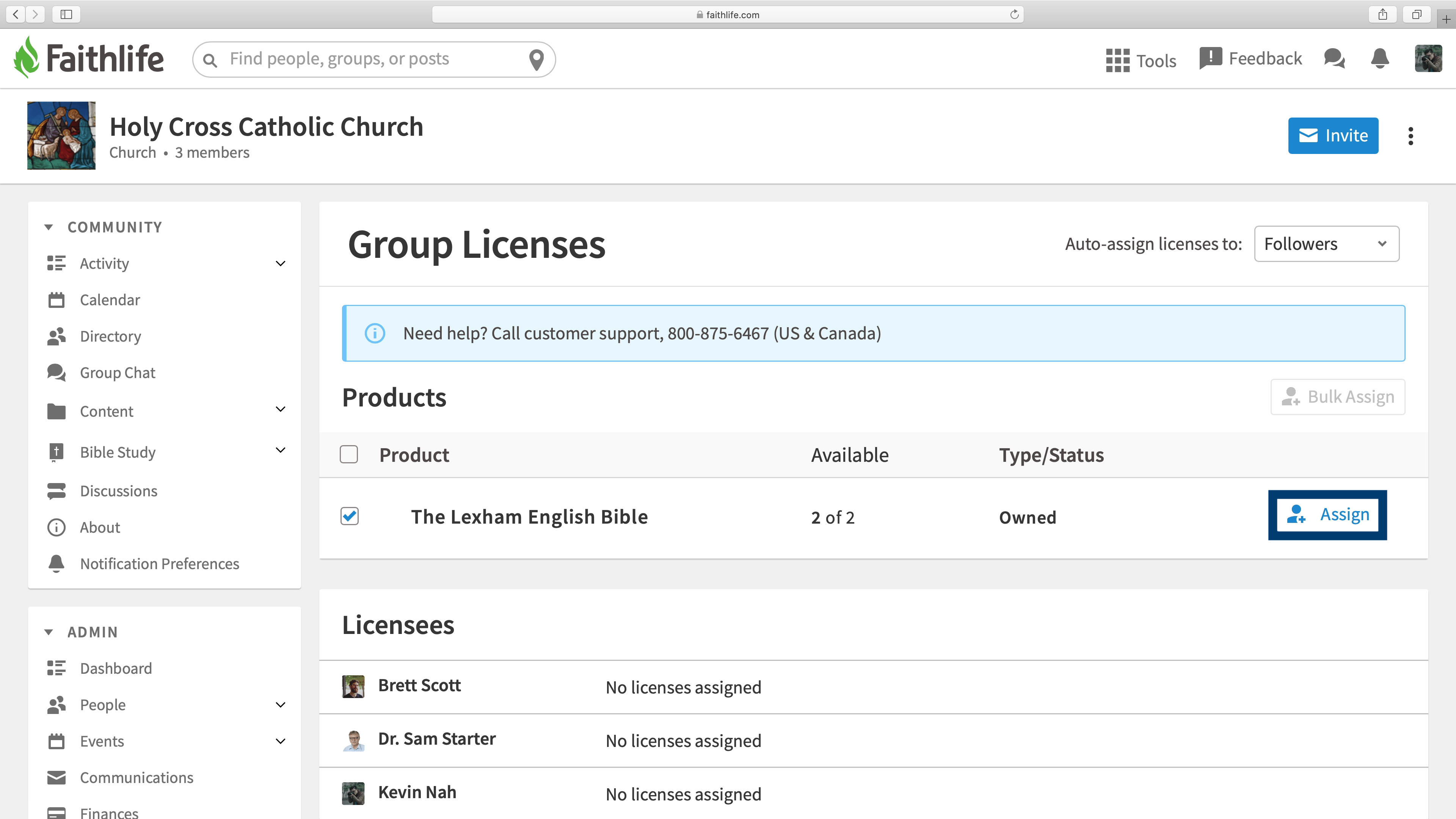The height and width of the screenshot is (819, 1456).
Task: Click the Communications envelope icon
Action: click(x=56, y=778)
